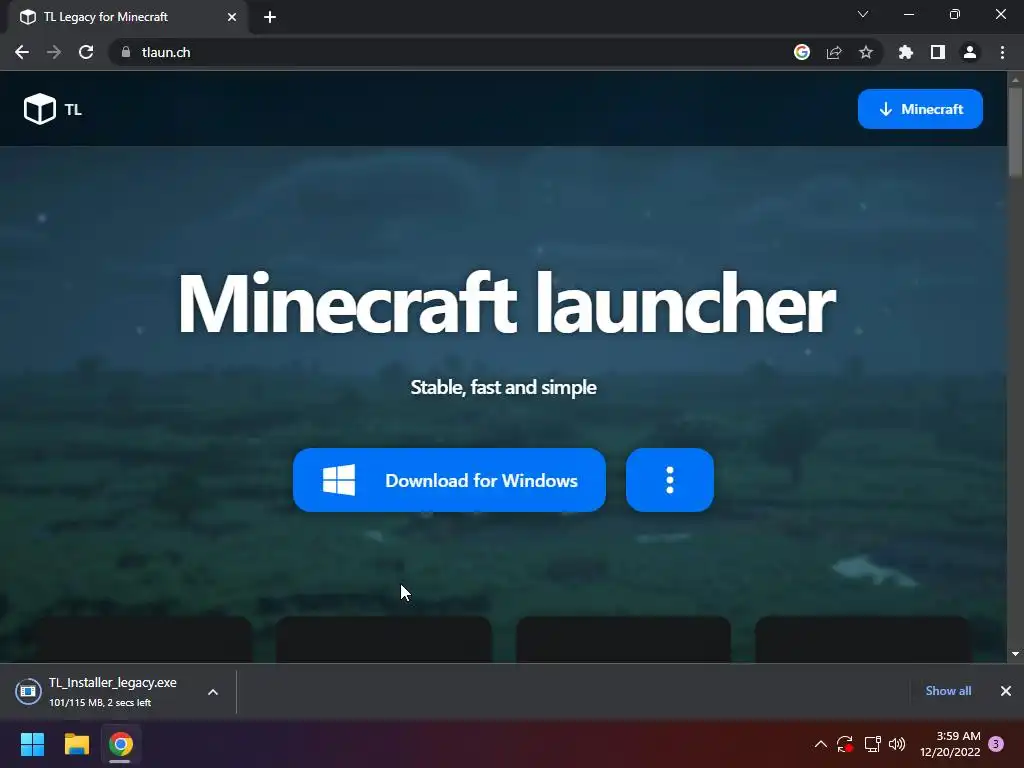Click 'Stable, fast and simple' subtitle
1024x768 pixels.
pyautogui.click(x=504, y=387)
